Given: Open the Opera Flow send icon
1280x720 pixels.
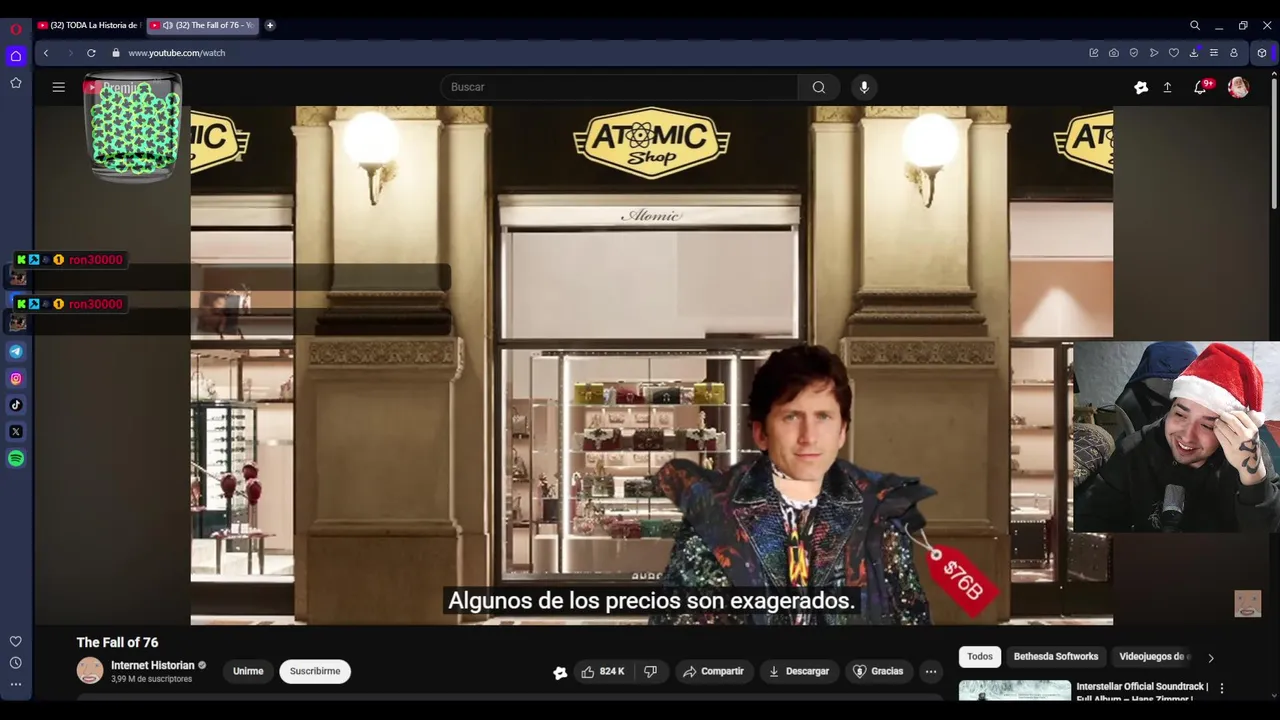Looking at the screenshot, I should [x=1153, y=53].
